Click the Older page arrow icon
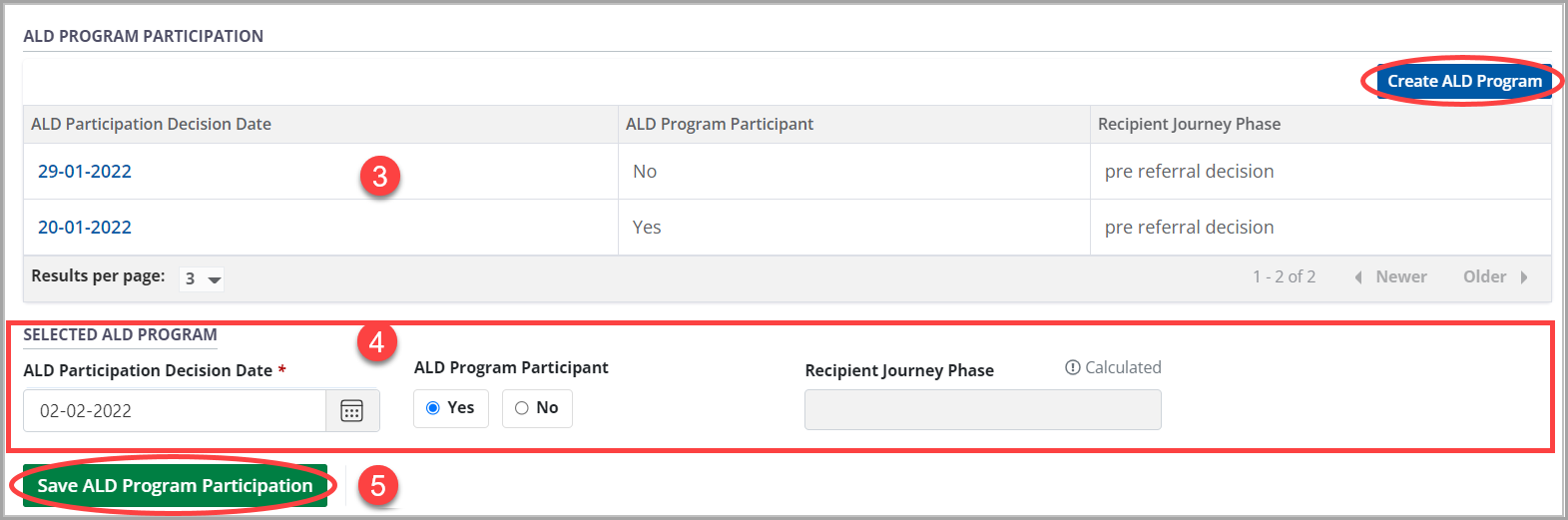Screen dimensions: 1568x520 coord(1524,277)
